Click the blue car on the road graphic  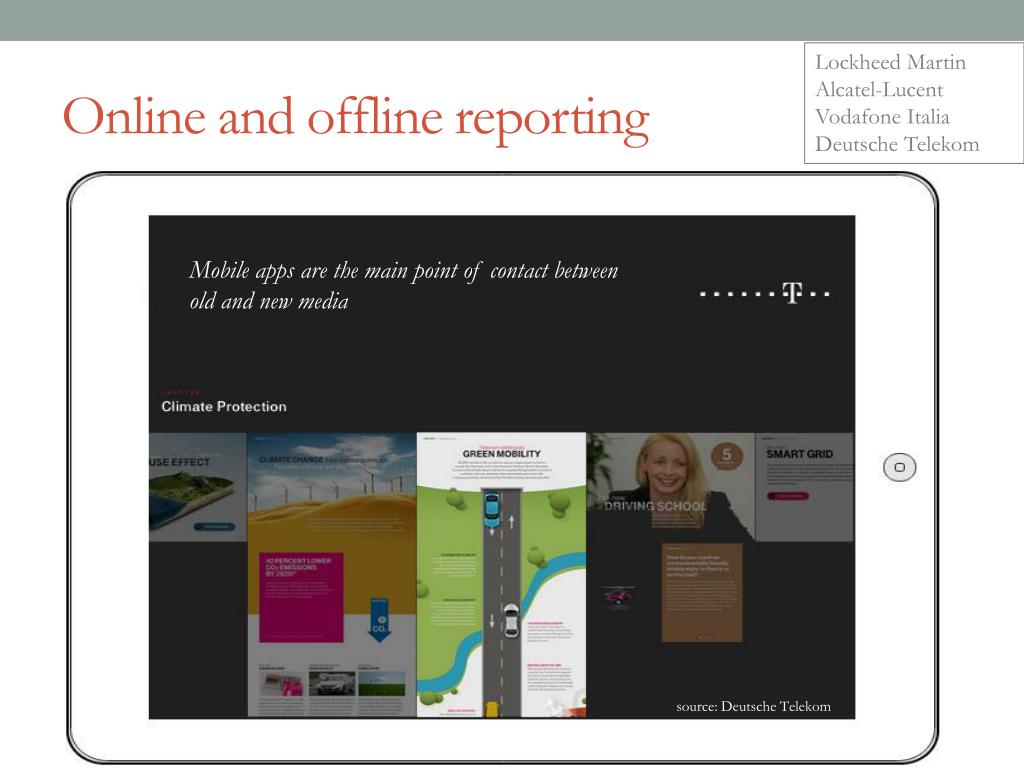point(492,510)
